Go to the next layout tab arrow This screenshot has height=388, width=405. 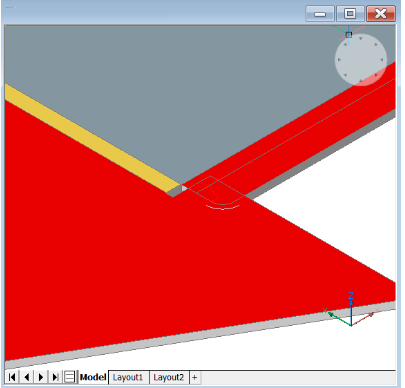(x=41, y=377)
